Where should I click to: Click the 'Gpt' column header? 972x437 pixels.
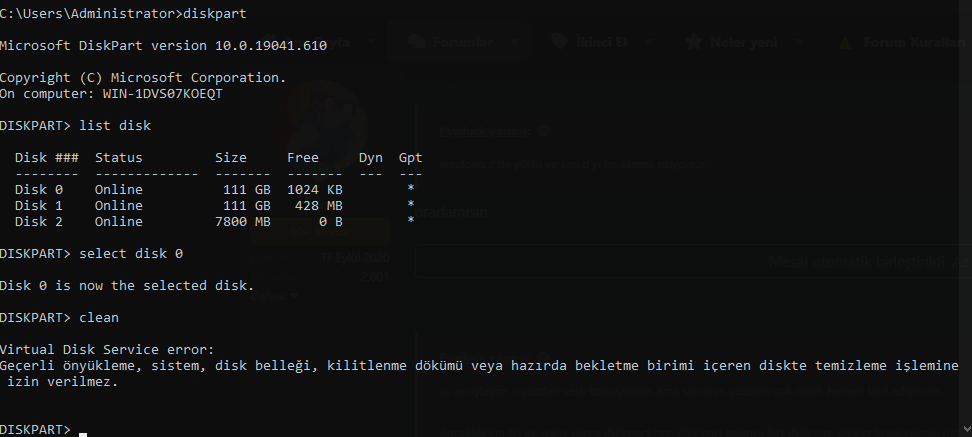pyautogui.click(x=410, y=157)
